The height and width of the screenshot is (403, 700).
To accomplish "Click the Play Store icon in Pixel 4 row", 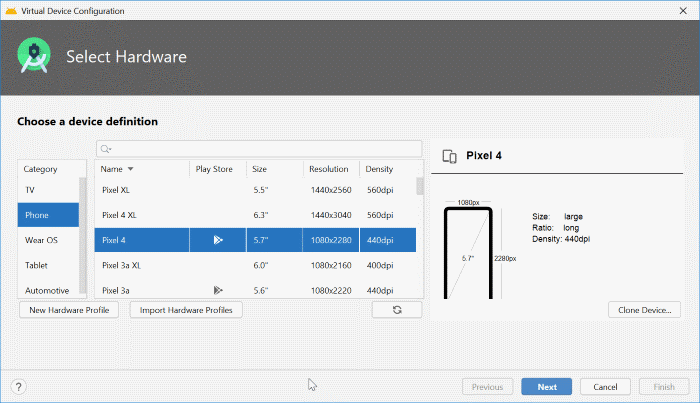I will (218, 240).
